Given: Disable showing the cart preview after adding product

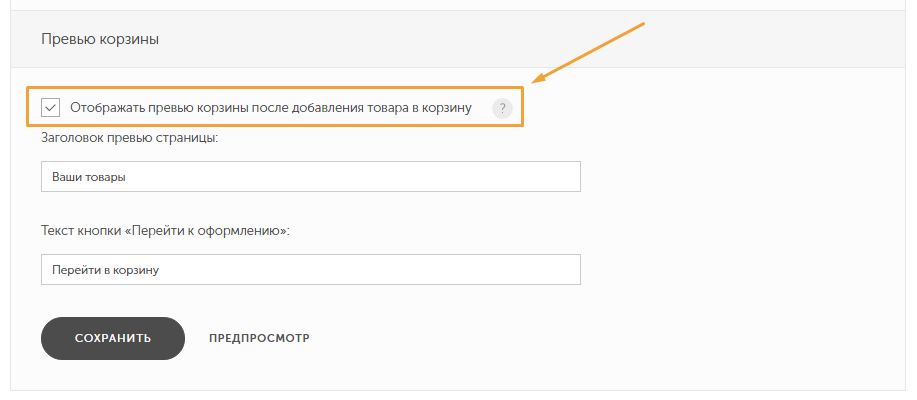Looking at the screenshot, I should (51, 108).
